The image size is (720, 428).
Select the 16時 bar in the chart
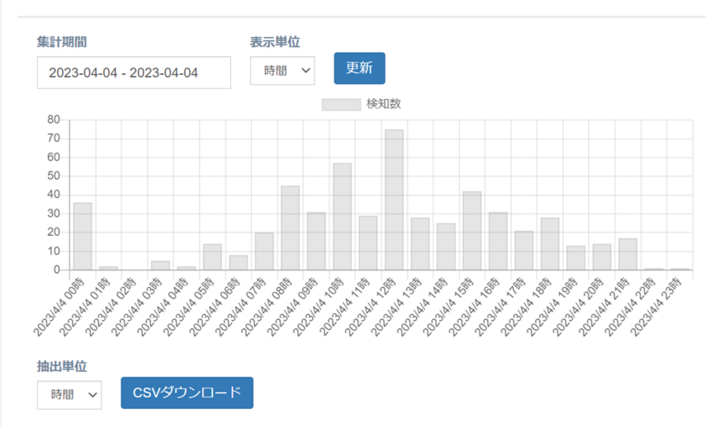498,241
